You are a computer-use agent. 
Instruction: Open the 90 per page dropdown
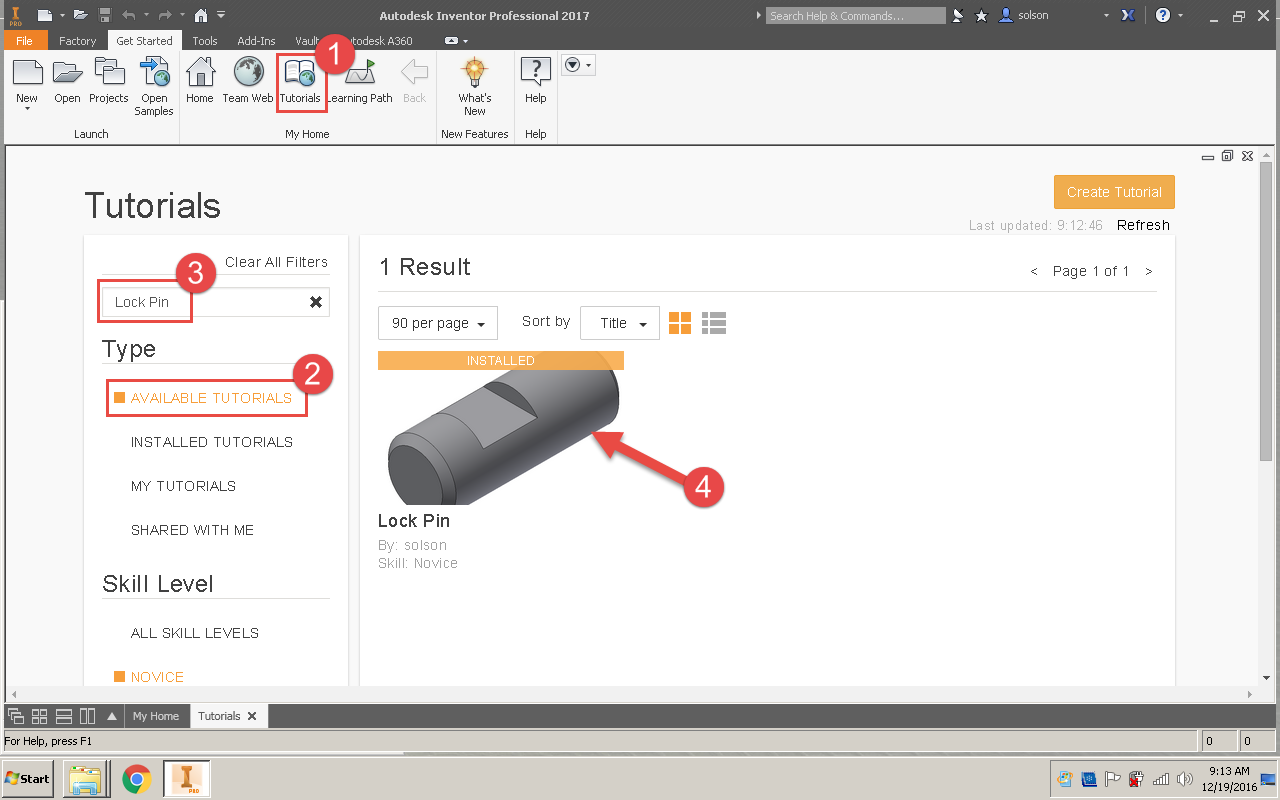(x=438, y=323)
